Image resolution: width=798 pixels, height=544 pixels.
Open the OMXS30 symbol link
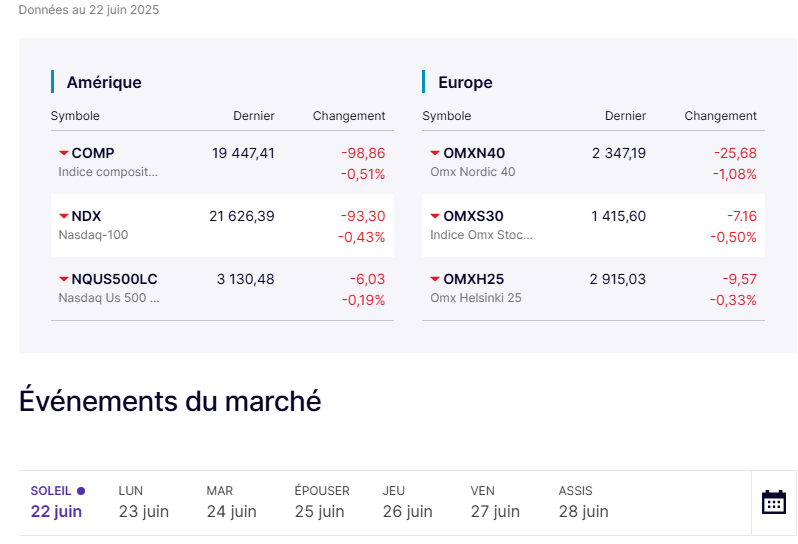coord(473,216)
